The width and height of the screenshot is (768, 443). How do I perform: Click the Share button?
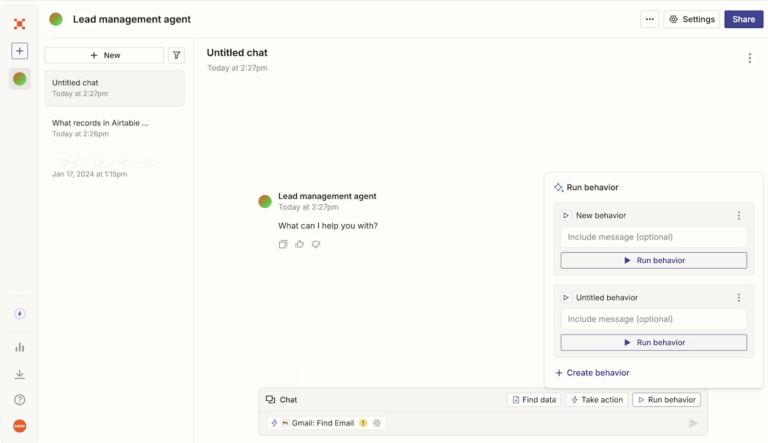tap(744, 19)
